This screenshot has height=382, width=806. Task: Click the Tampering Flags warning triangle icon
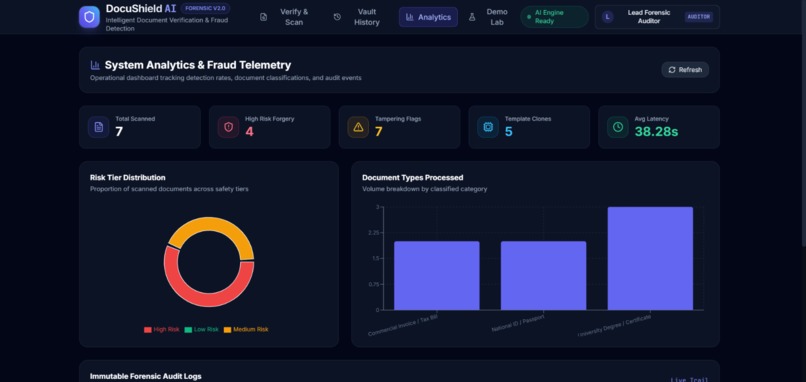point(358,127)
